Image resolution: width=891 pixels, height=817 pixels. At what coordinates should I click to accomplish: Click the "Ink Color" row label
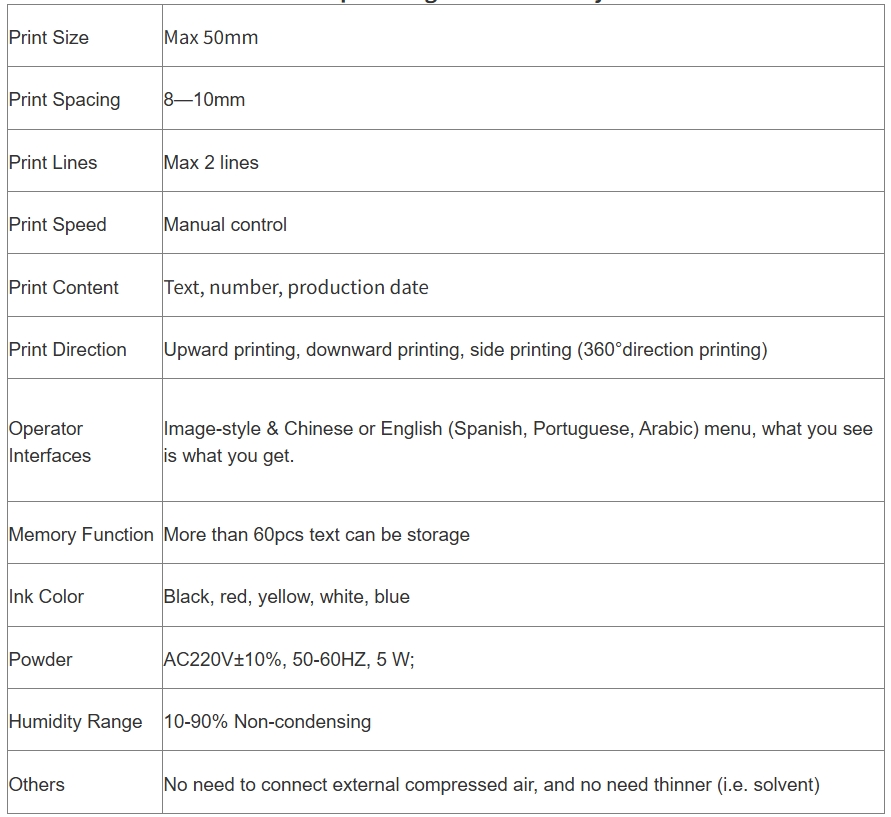(46, 597)
